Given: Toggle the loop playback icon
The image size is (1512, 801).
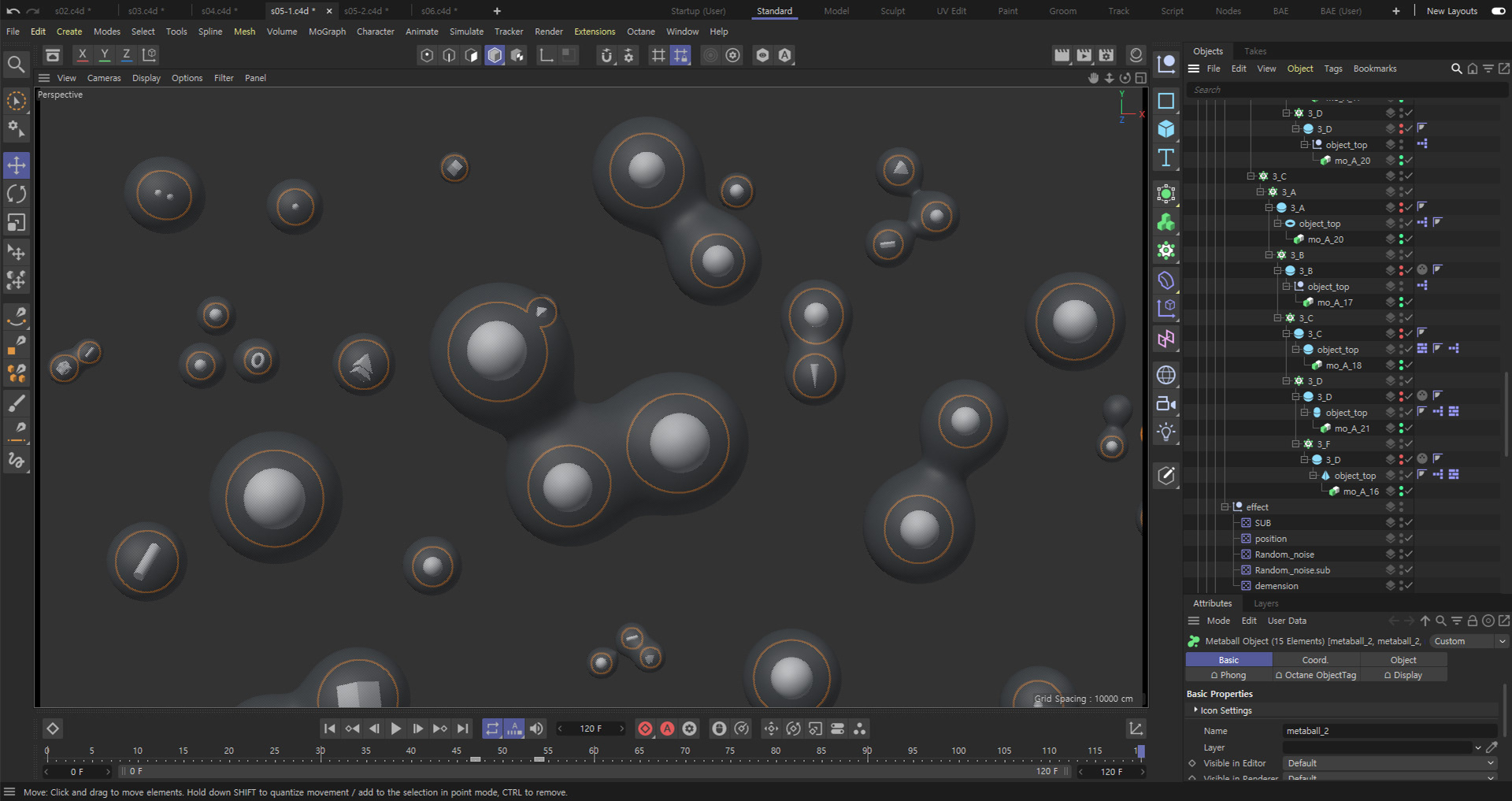Looking at the screenshot, I should click(492, 729).
